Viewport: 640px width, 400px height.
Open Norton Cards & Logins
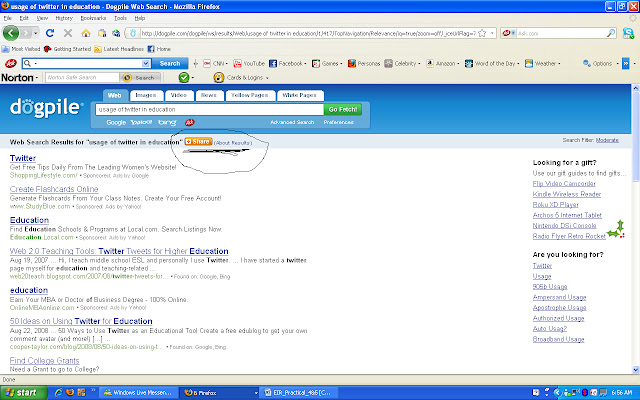[x=241, y=77]
